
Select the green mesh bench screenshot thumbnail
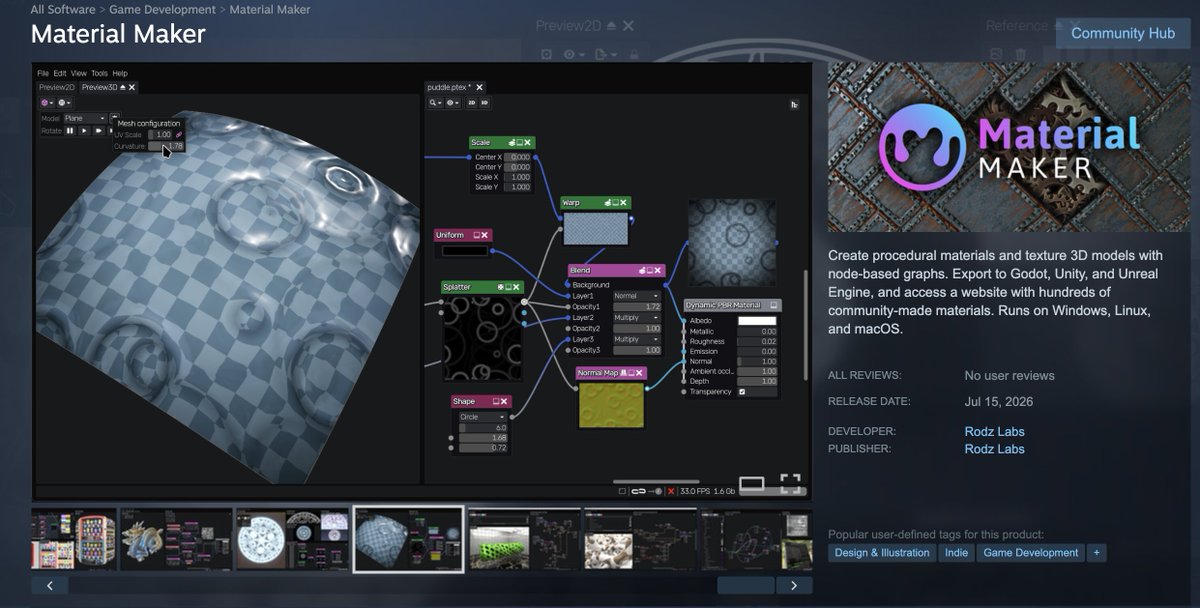524,539
